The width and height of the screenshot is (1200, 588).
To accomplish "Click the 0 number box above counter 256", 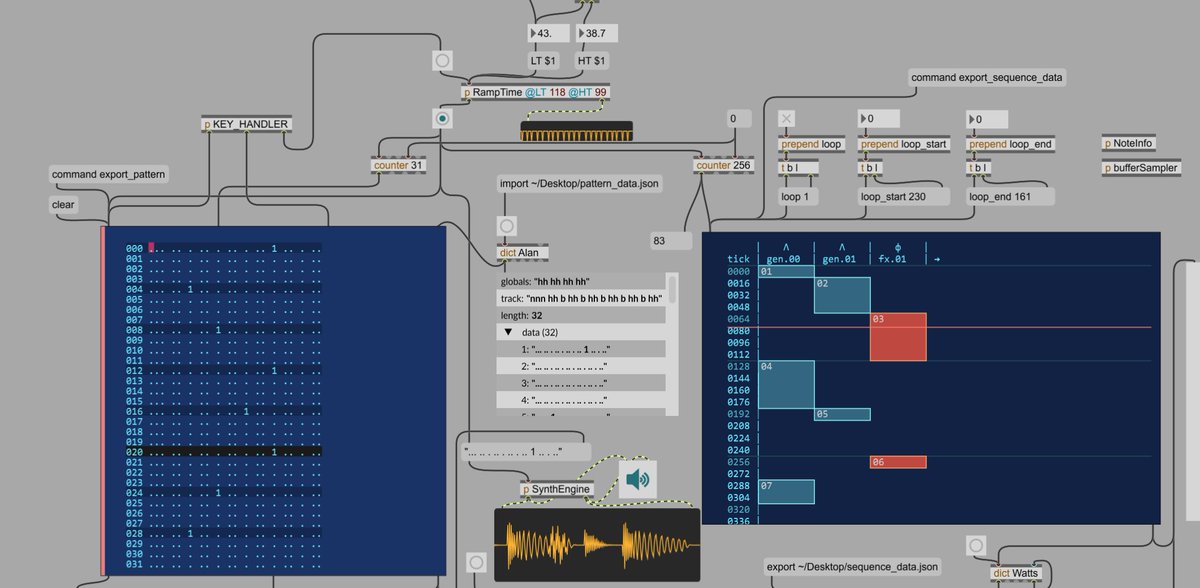I will point(738,118).
